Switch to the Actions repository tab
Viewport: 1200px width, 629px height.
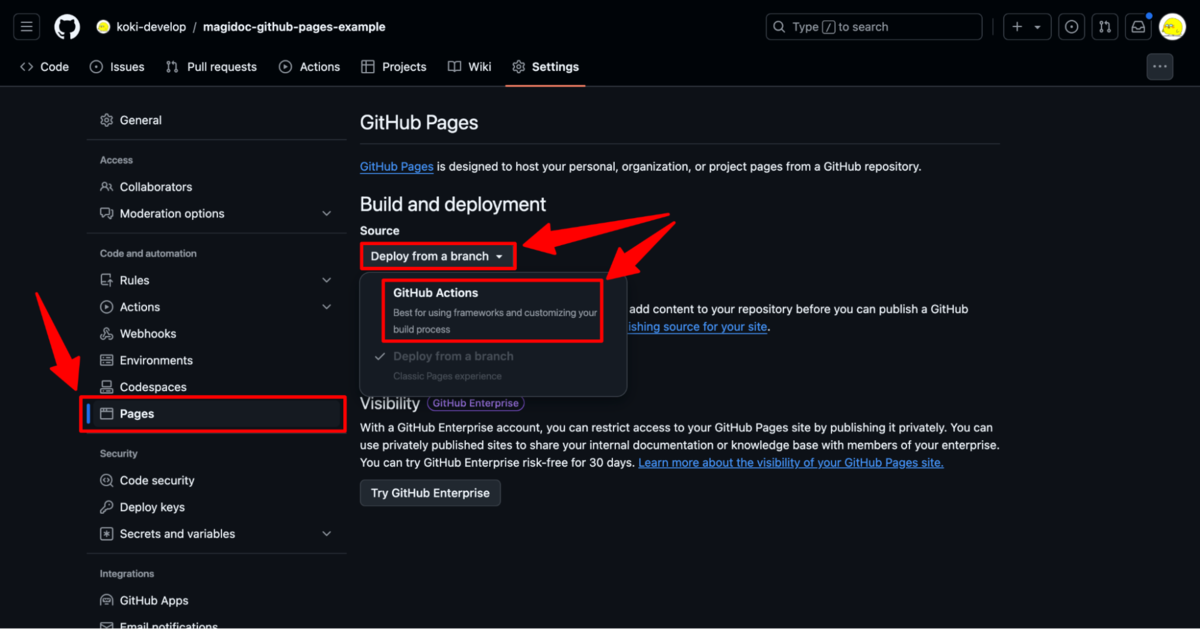tap(309, 67)
